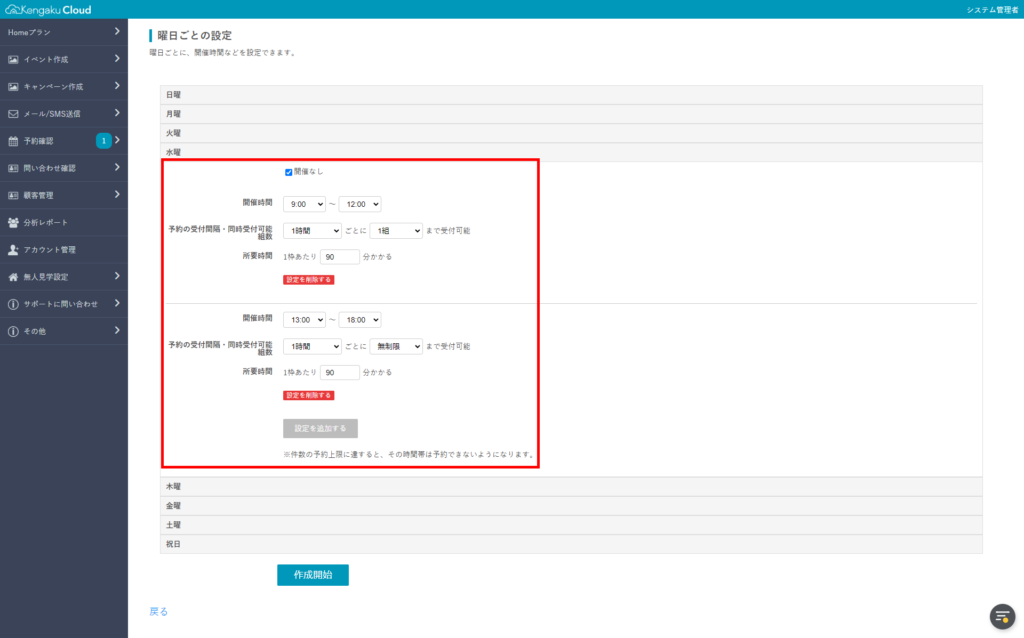Image resolution: width=1024 pixels, height=638 pixels.
Task: Click the 顧客管理 card icon
Action: 13,195
